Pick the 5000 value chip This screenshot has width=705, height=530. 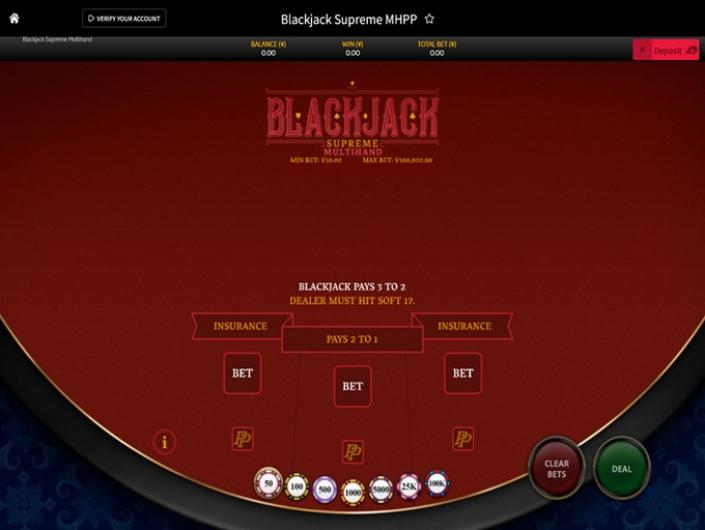[381, 489]
